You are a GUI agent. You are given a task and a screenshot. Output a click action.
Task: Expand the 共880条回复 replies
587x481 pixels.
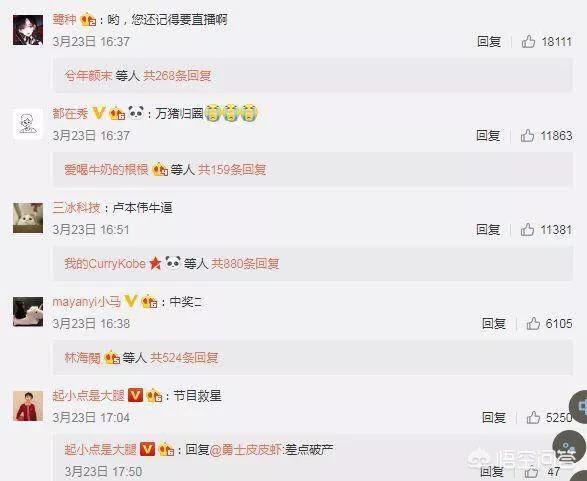[x=245, y=264]
